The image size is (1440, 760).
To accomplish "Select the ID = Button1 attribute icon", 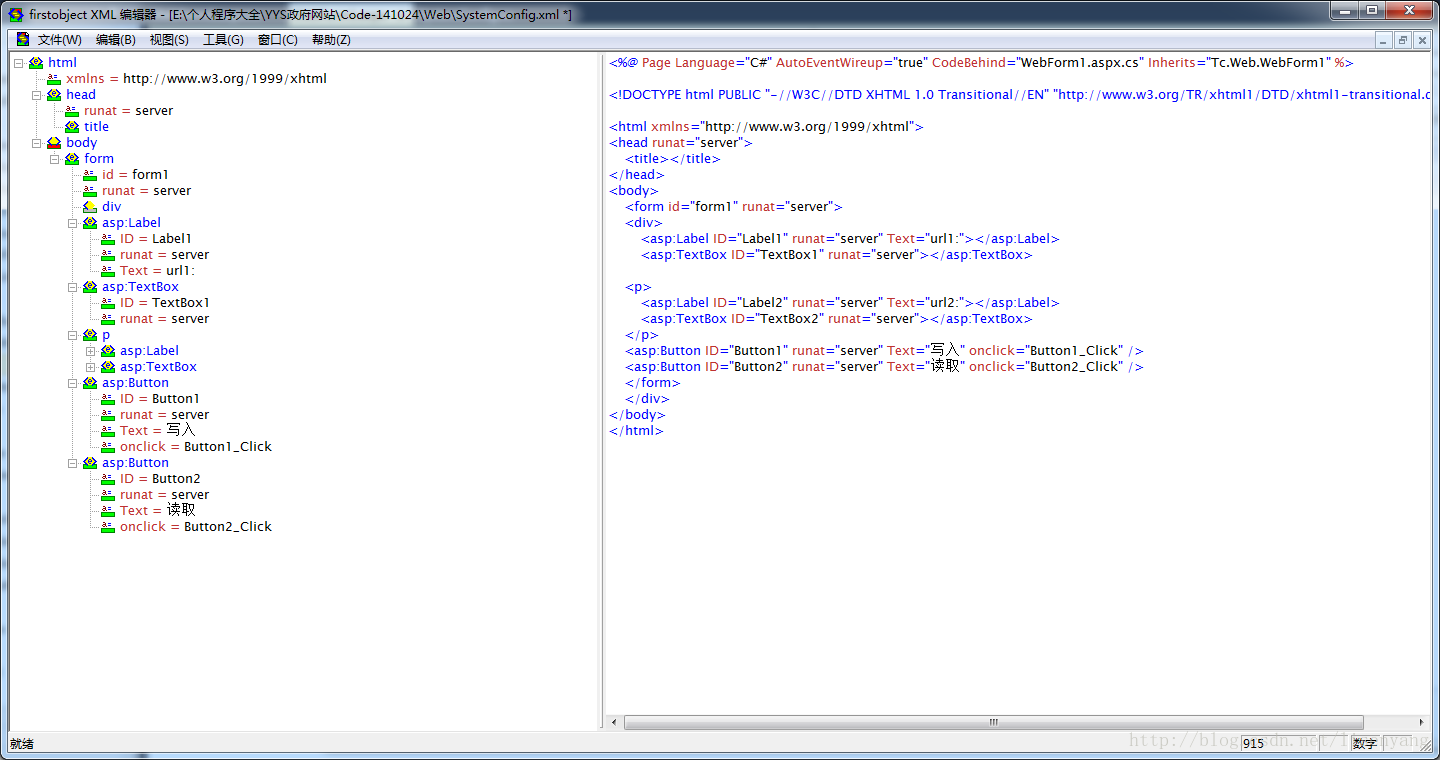I will (x=108, y=399).
